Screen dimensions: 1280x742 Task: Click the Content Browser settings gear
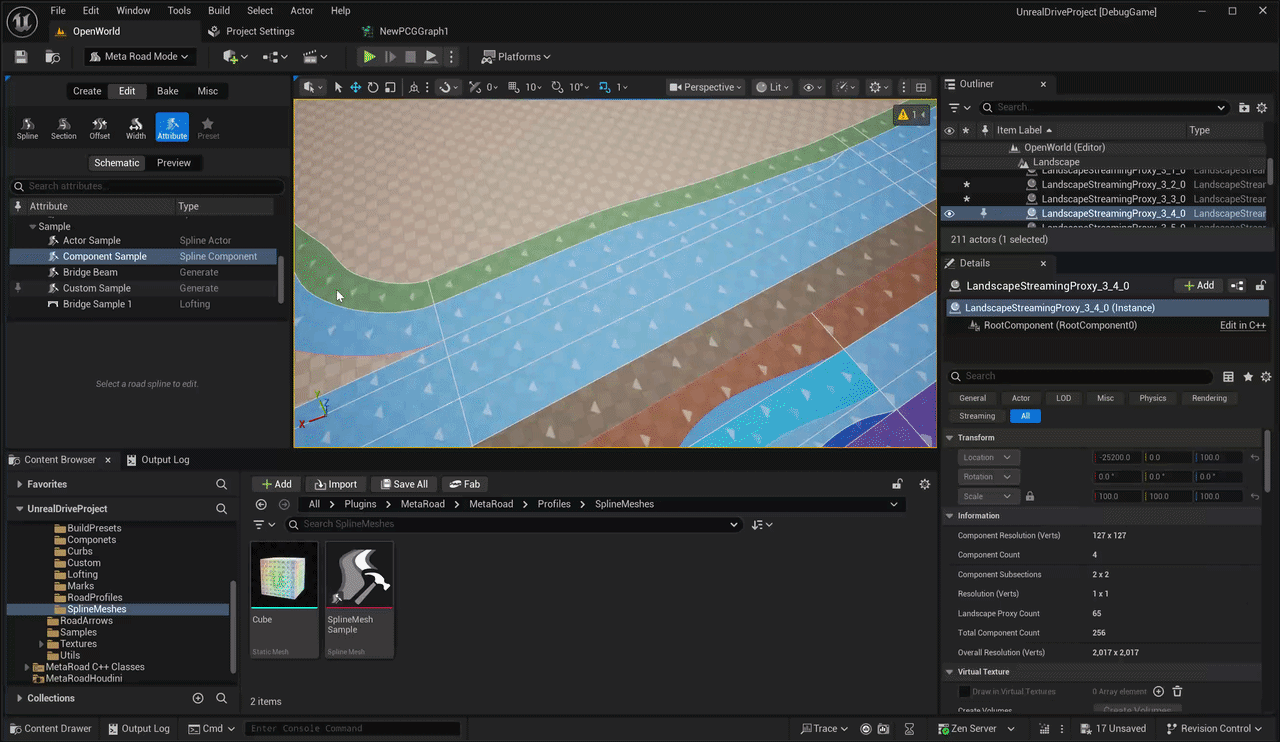pos(925,484)
